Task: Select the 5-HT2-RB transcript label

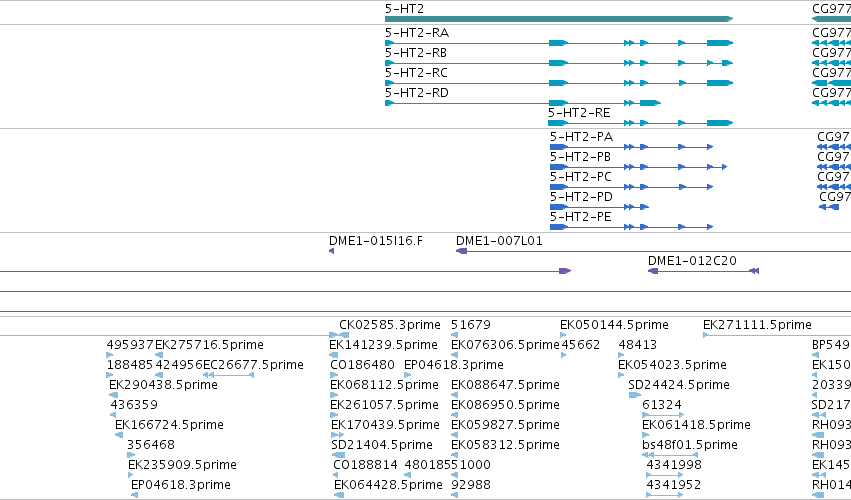Action: click(416, 53)
